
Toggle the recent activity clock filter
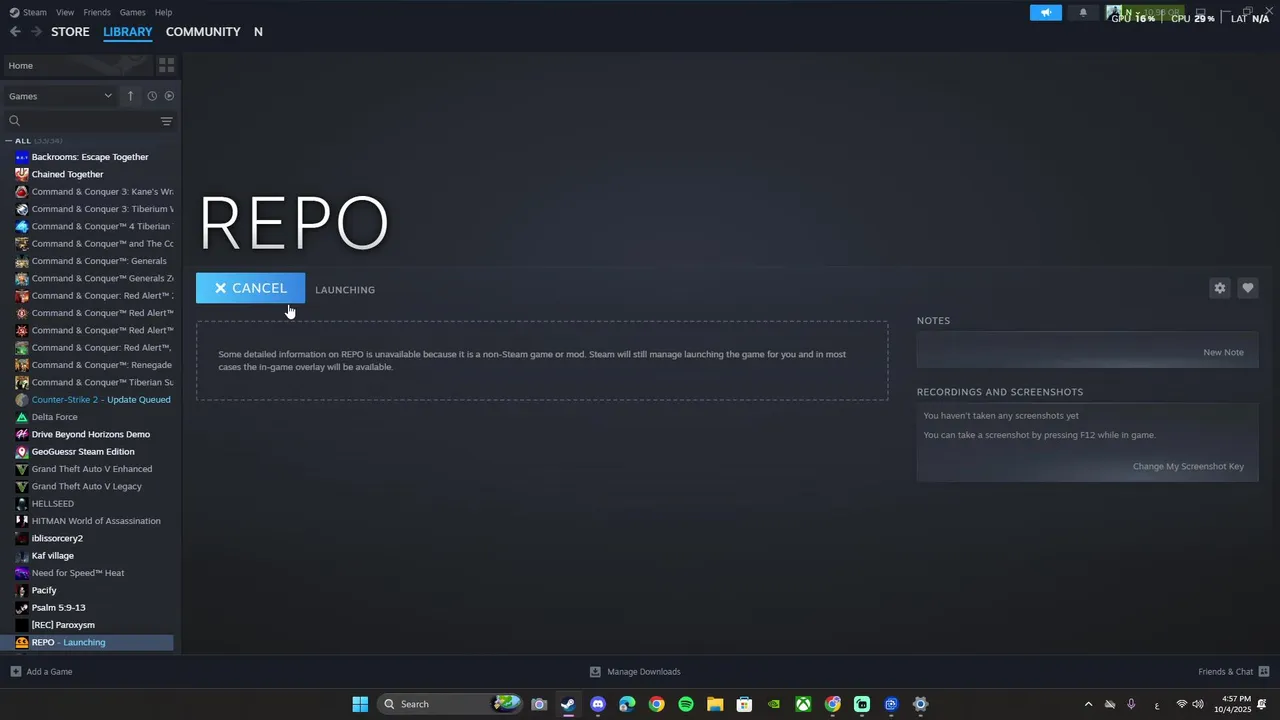click(152, 96)
